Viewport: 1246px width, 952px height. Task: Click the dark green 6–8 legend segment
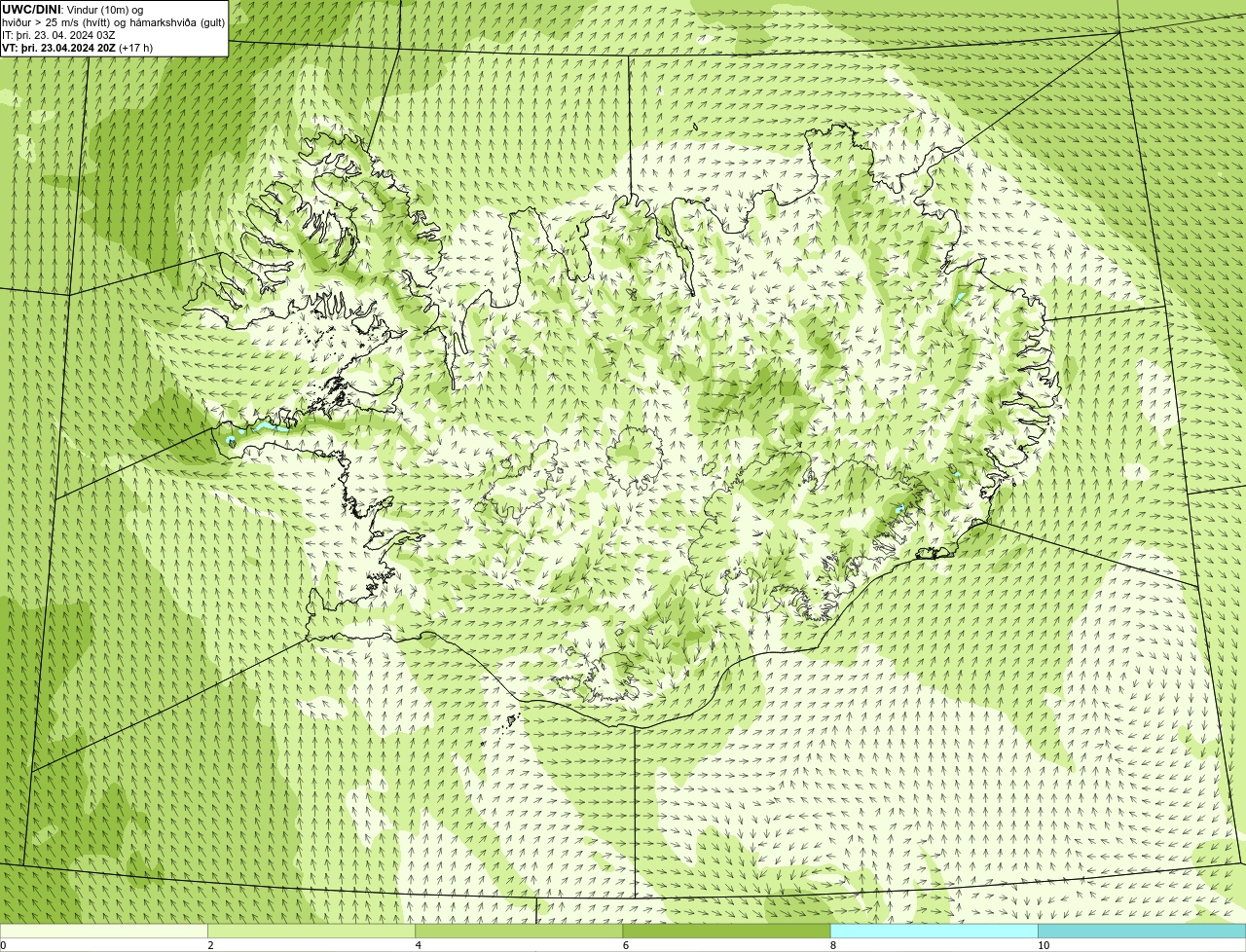click(x=726, y=932)
